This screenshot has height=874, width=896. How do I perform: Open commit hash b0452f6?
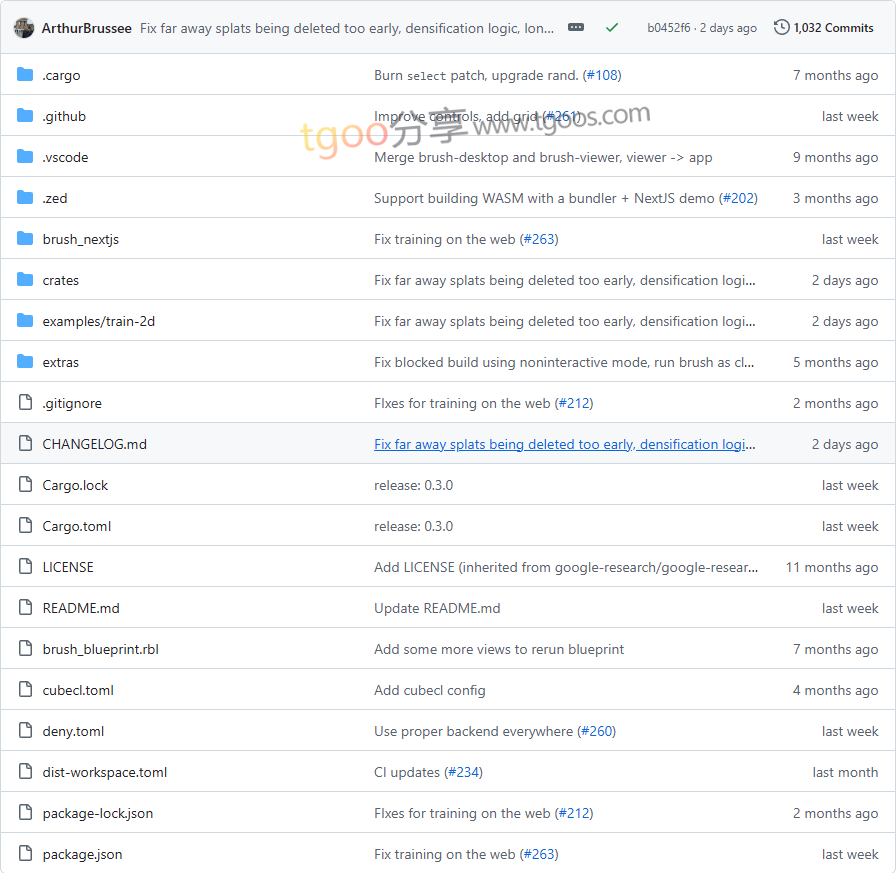tap(668, 28)
